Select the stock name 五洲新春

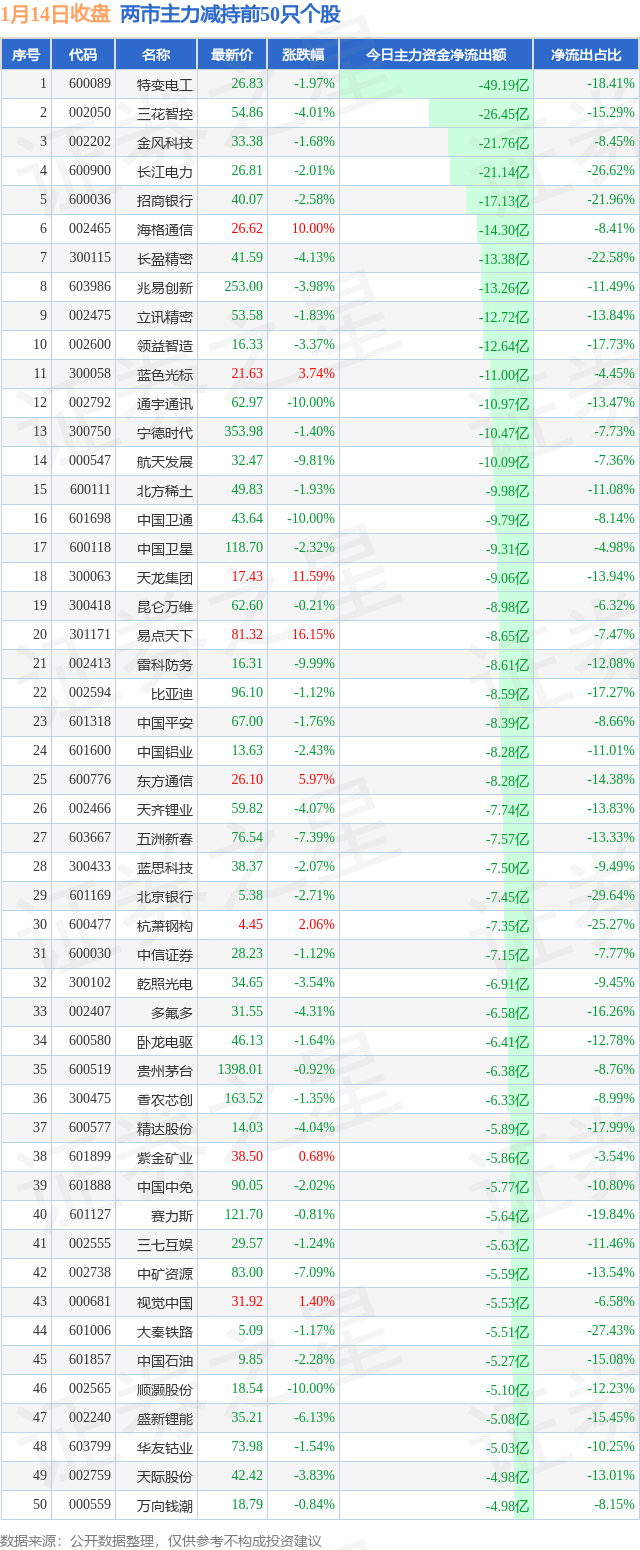[165, 839]
